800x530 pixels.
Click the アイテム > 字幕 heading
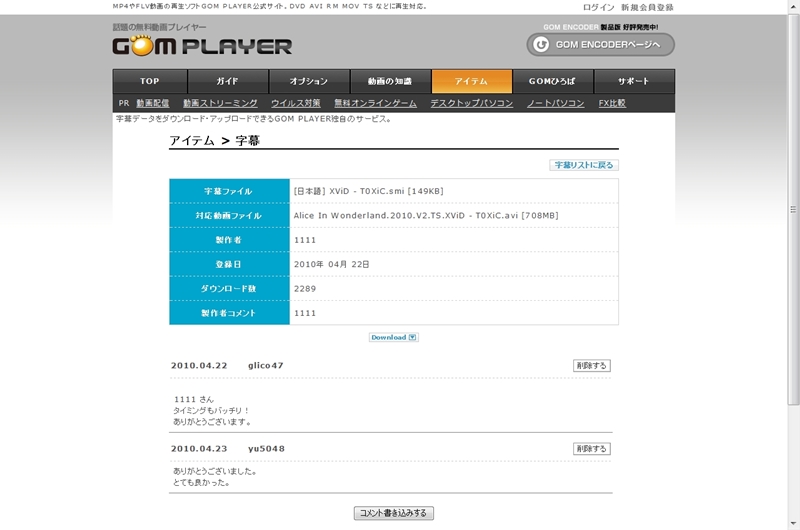[215, 140]
